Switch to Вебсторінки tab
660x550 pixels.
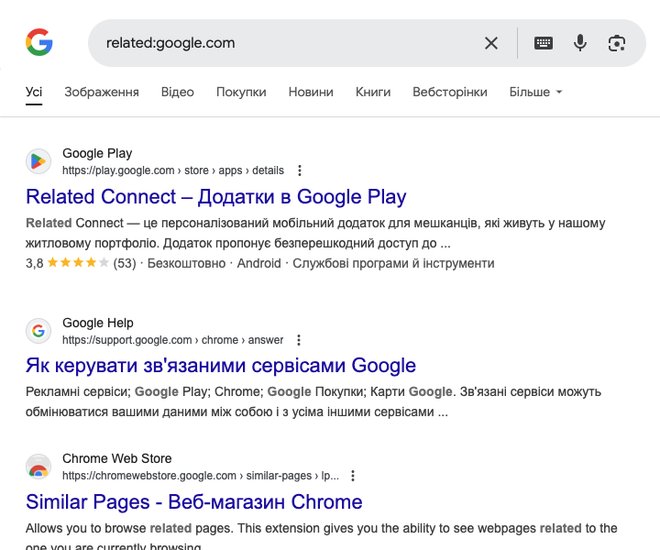click(450, 92)
